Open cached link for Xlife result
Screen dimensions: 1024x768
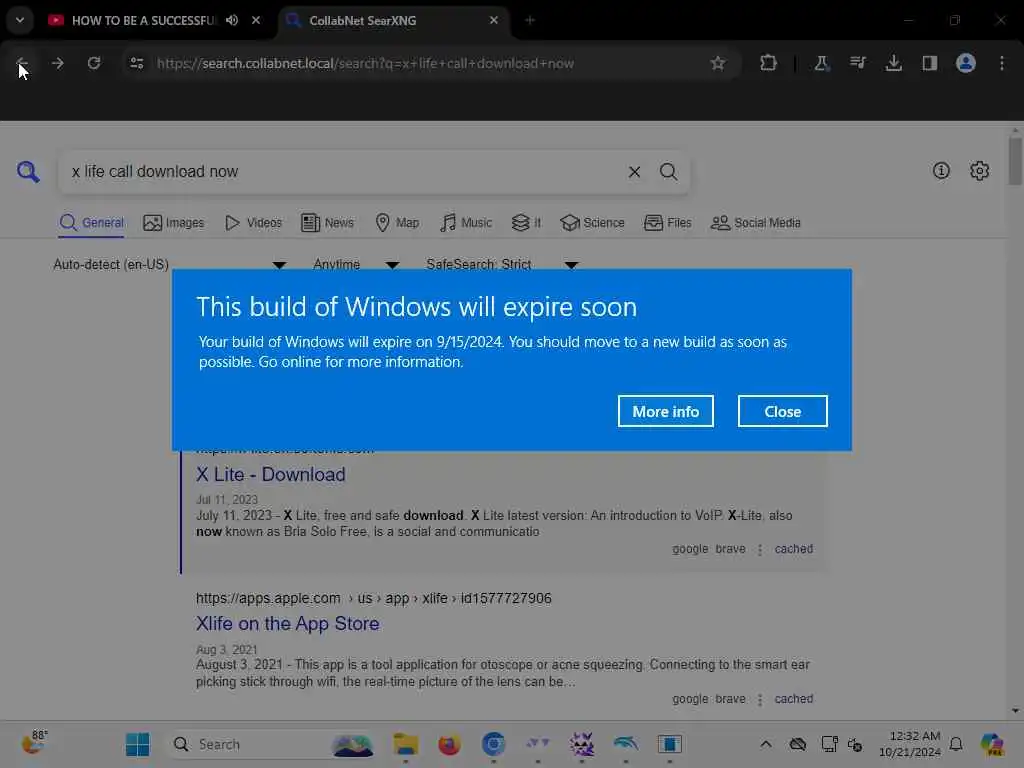(x=793, y=699)
